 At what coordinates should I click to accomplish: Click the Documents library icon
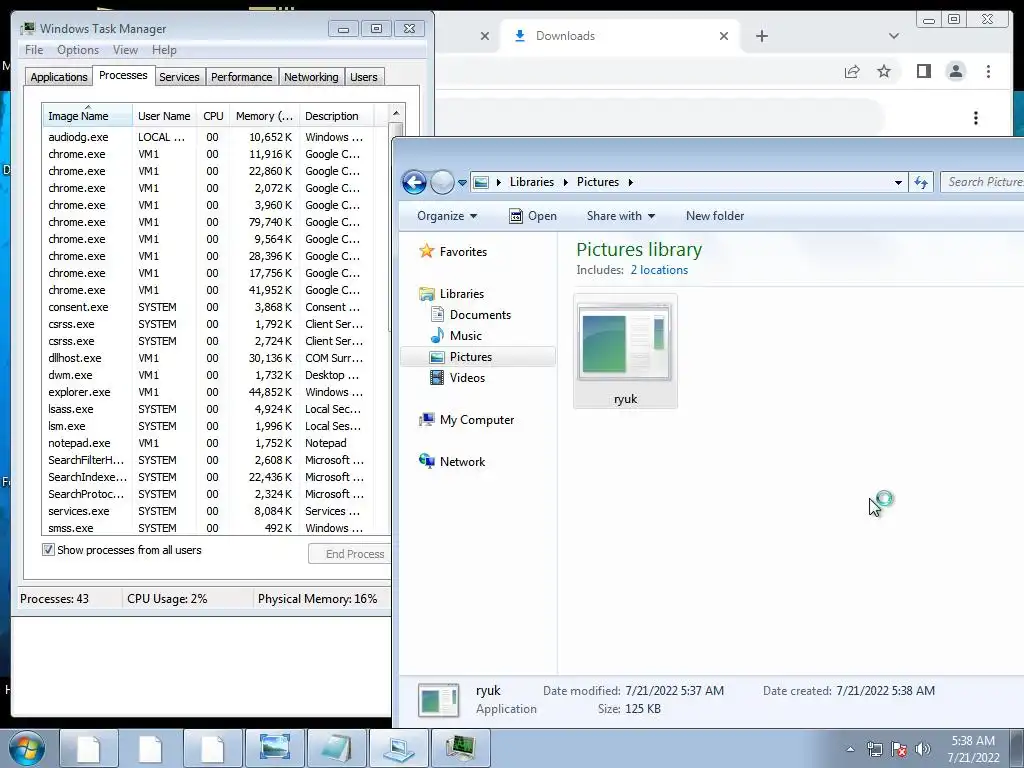(x=437, y=314)
